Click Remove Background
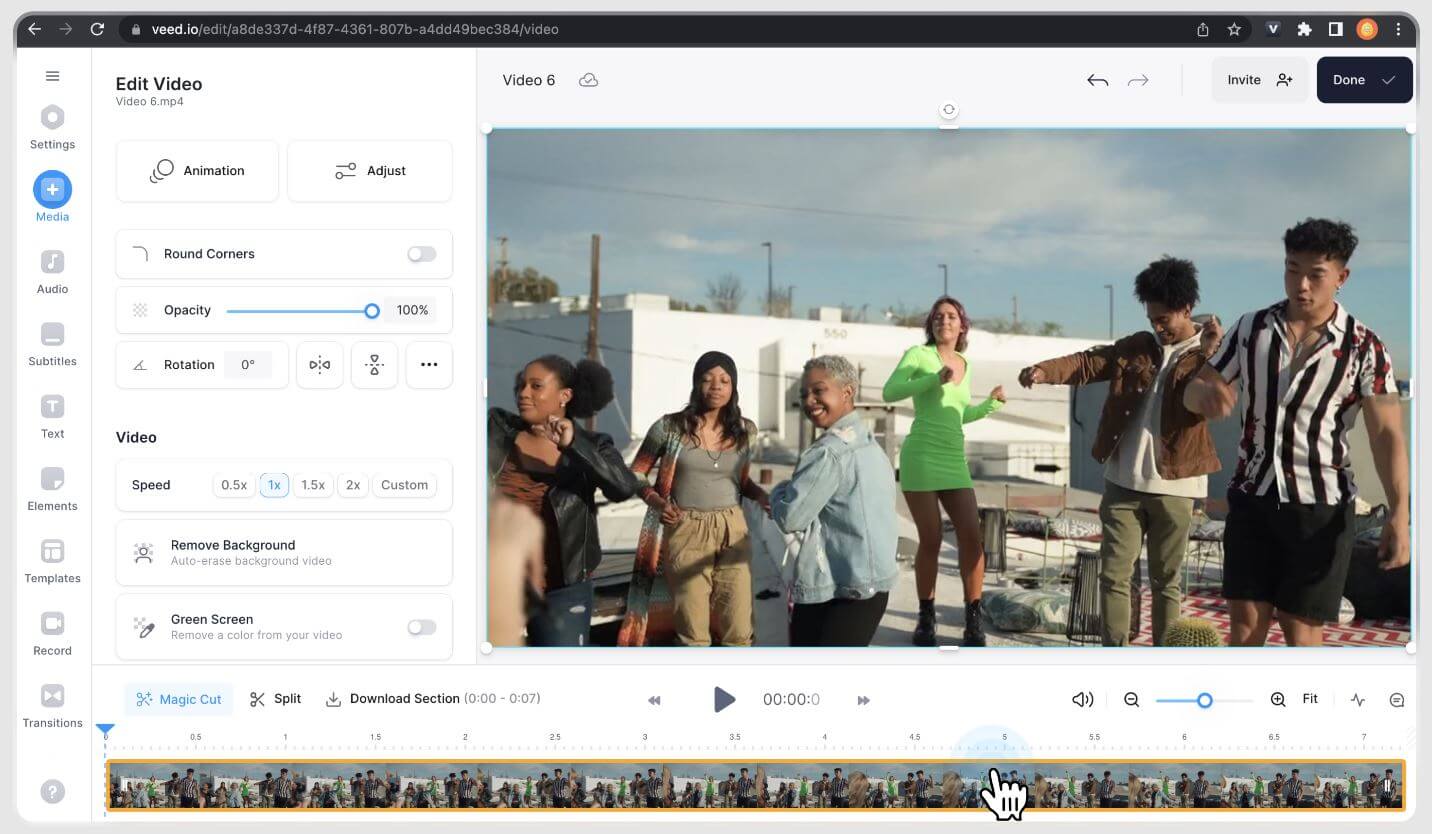 (284, 552)
